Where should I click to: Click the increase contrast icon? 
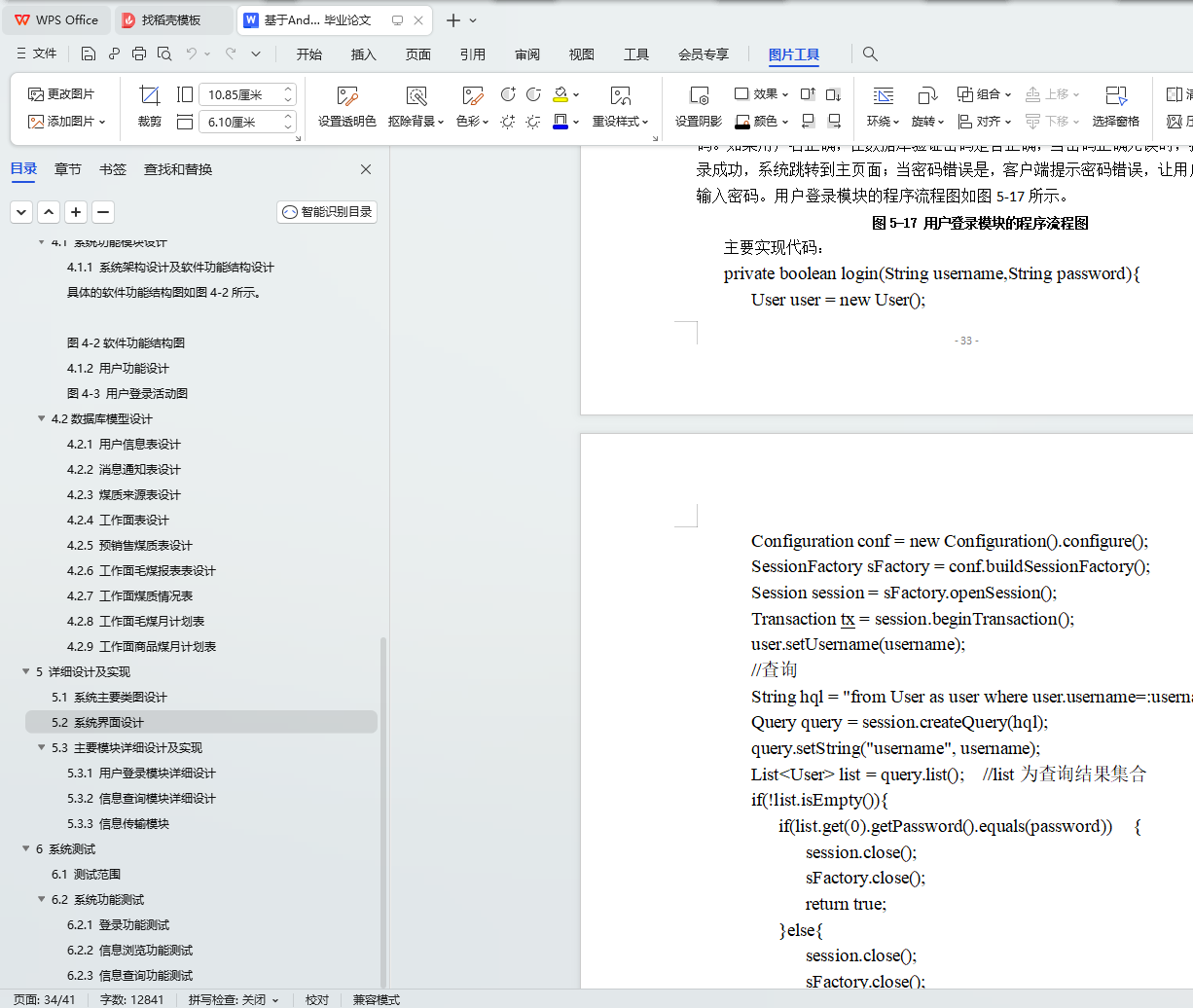click(x=508, y=94)
